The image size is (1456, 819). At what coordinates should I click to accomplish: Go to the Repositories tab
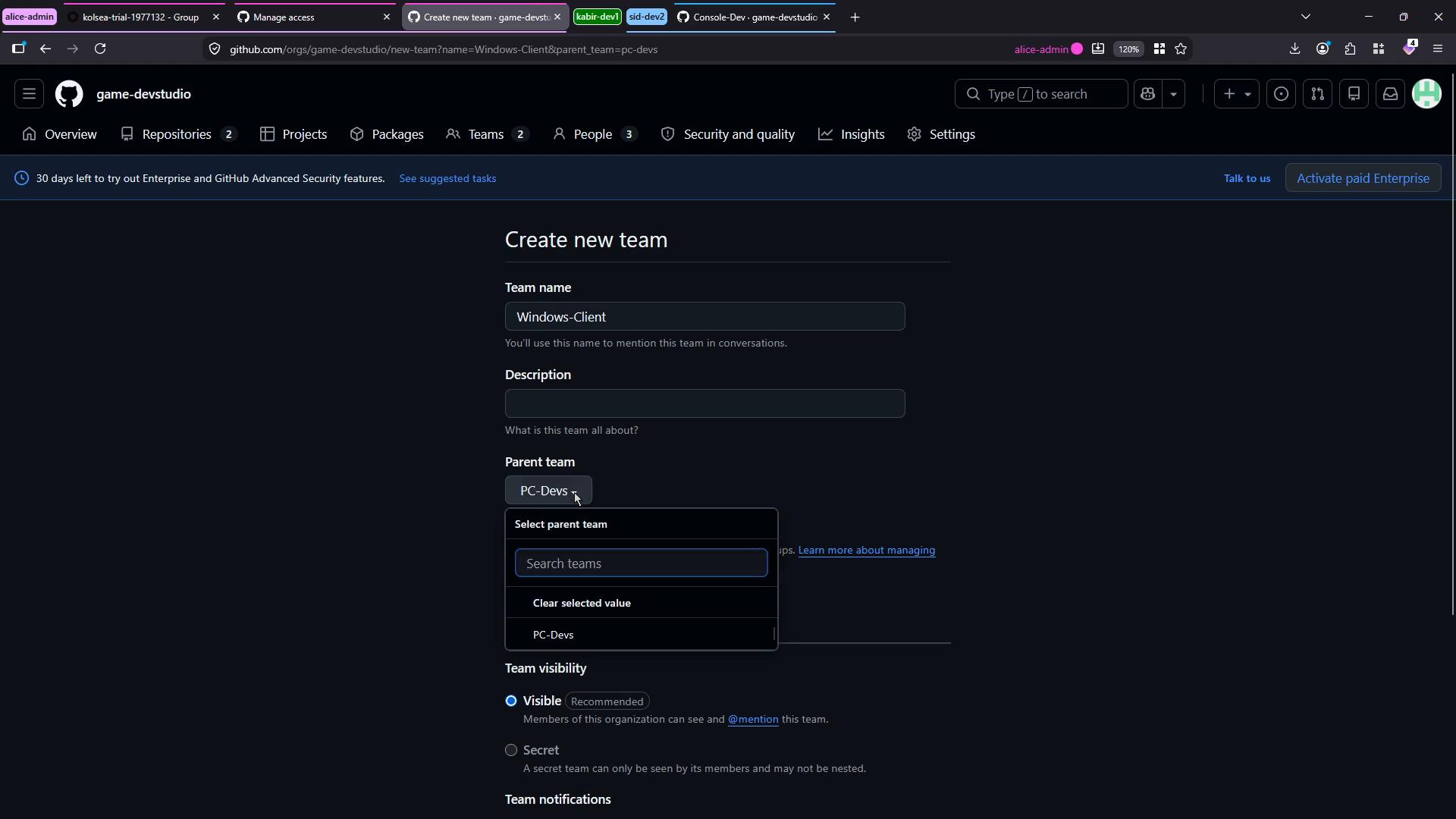click(x=179, y=134)
